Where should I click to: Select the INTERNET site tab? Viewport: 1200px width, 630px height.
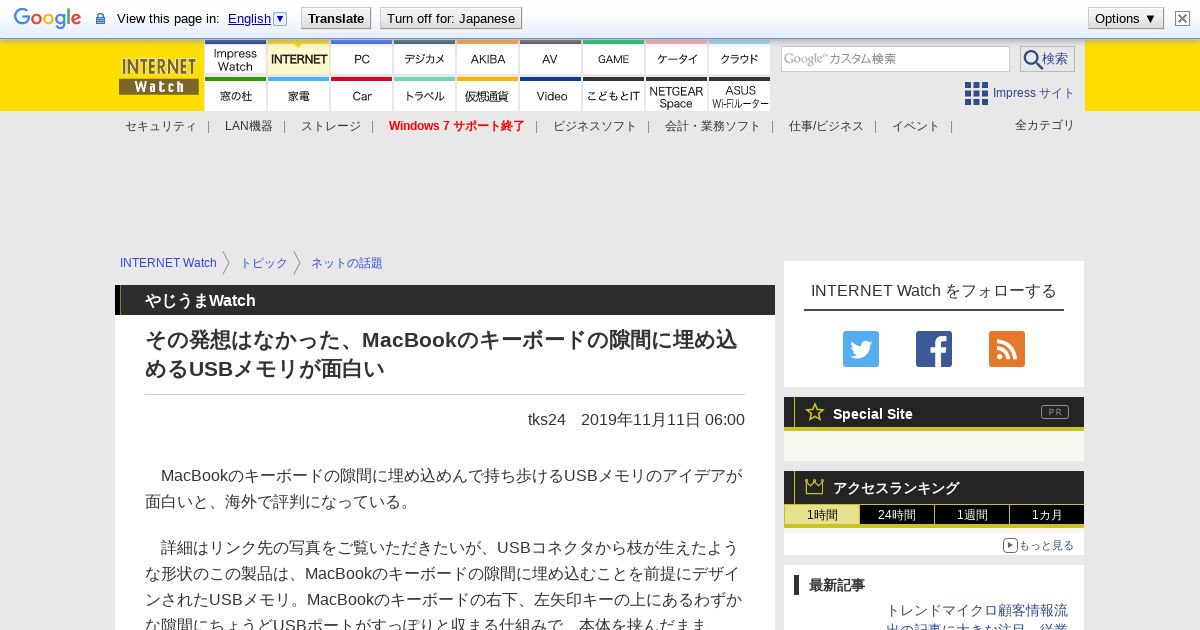coord(299,58)
